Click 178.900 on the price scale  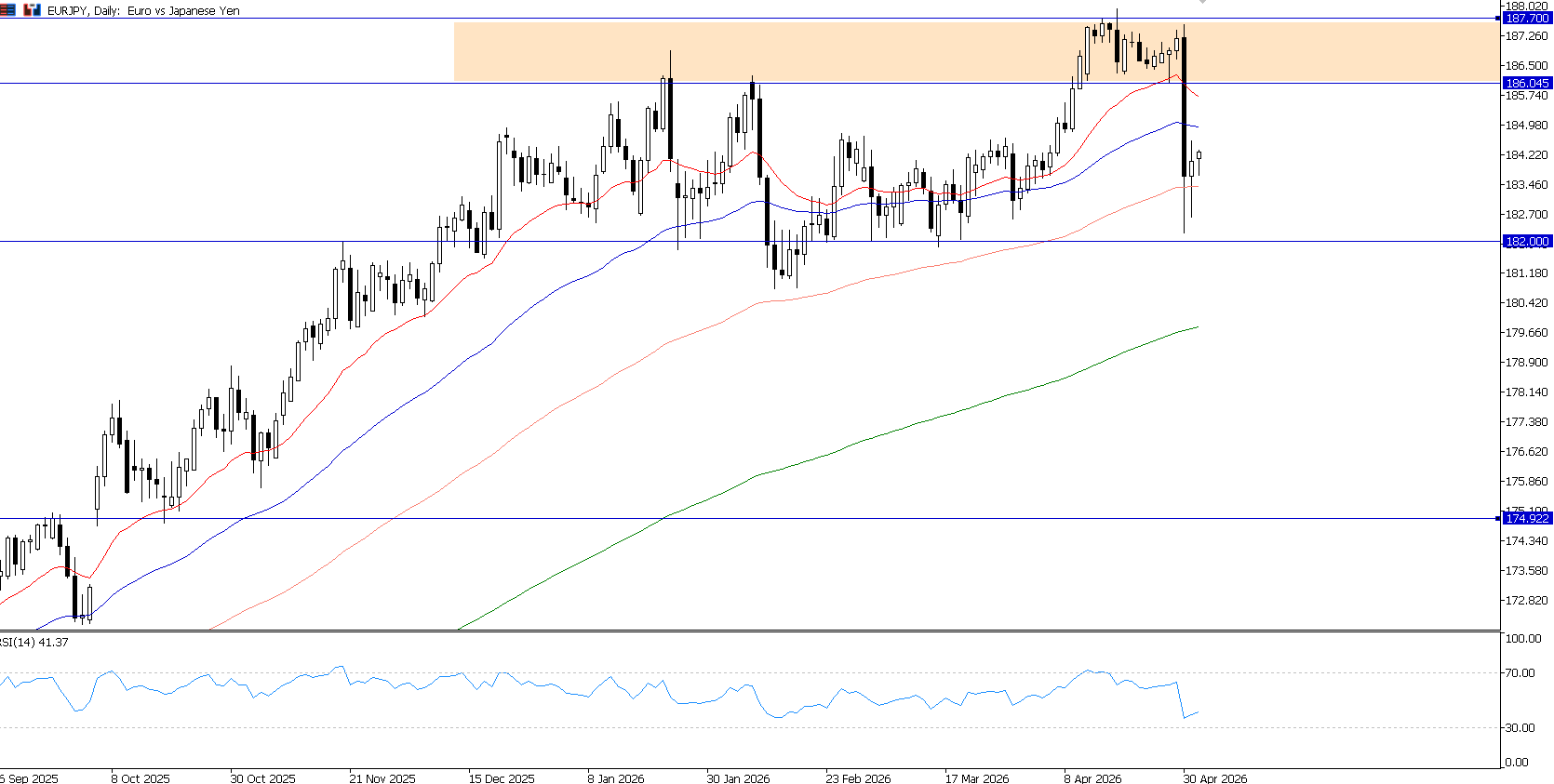[1527, 363]
